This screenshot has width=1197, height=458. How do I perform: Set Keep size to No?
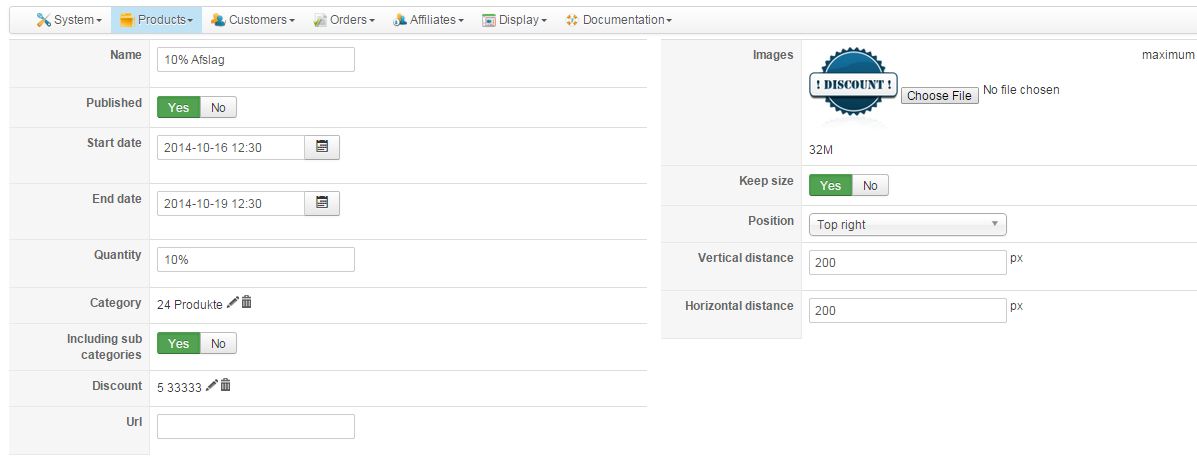(870, 186)
